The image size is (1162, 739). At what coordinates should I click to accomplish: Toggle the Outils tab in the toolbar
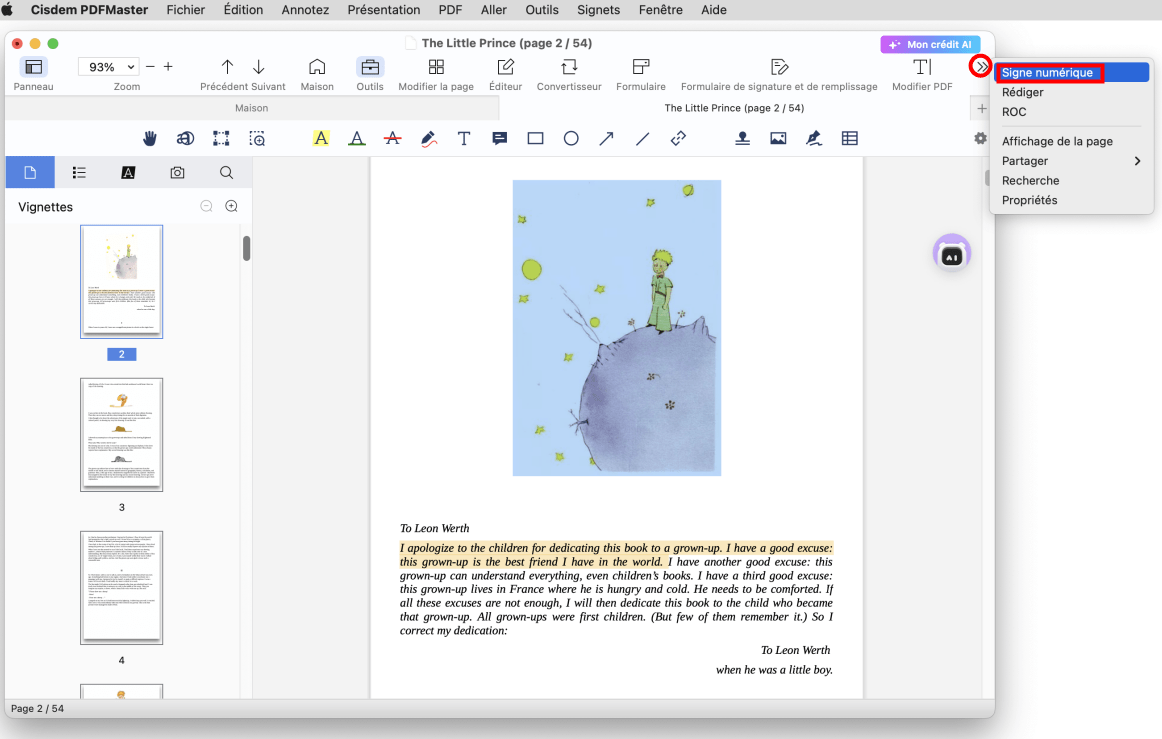pyautogui.click(x=370, y=70)
